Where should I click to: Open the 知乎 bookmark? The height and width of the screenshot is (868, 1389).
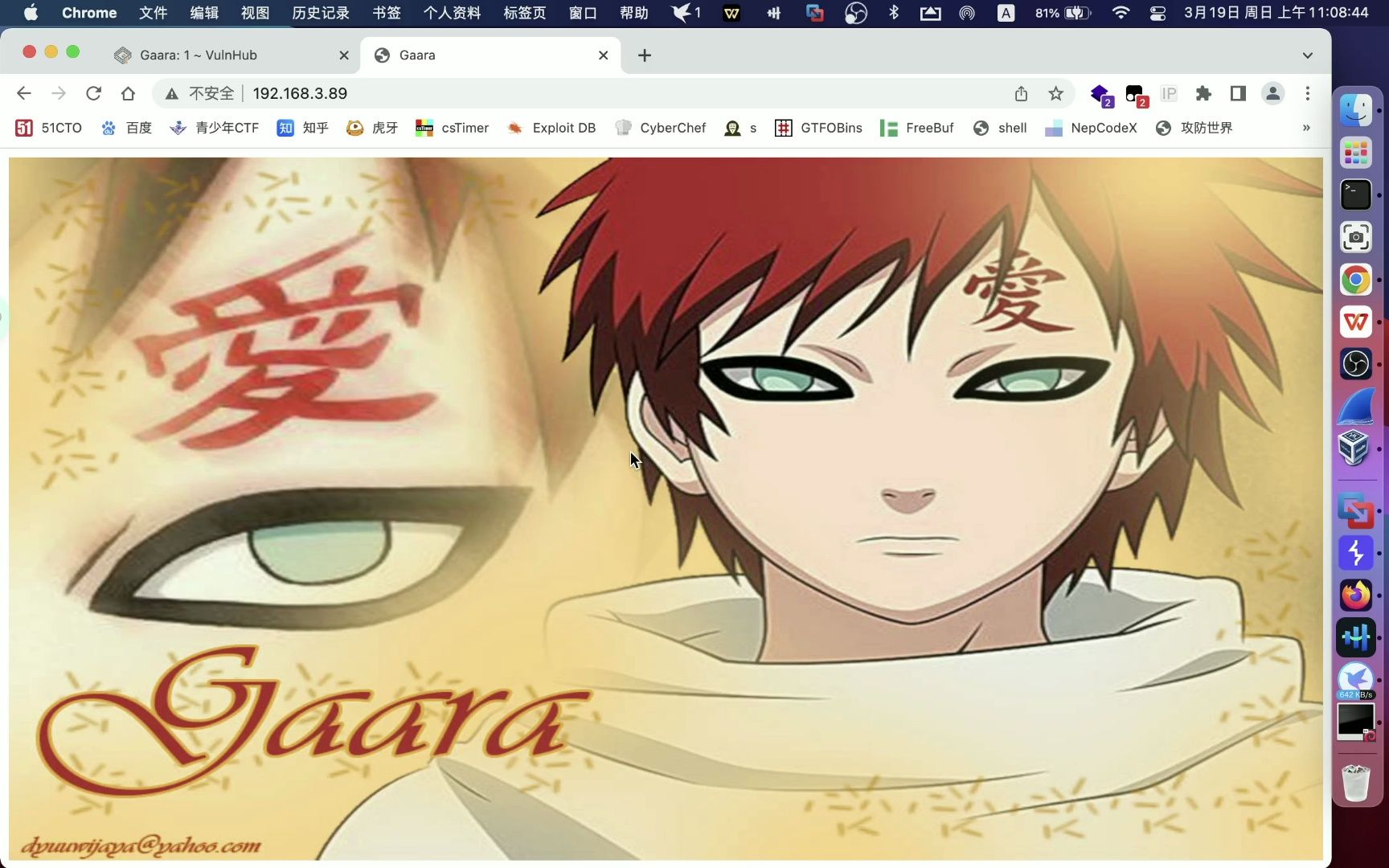tap(303, 128)
